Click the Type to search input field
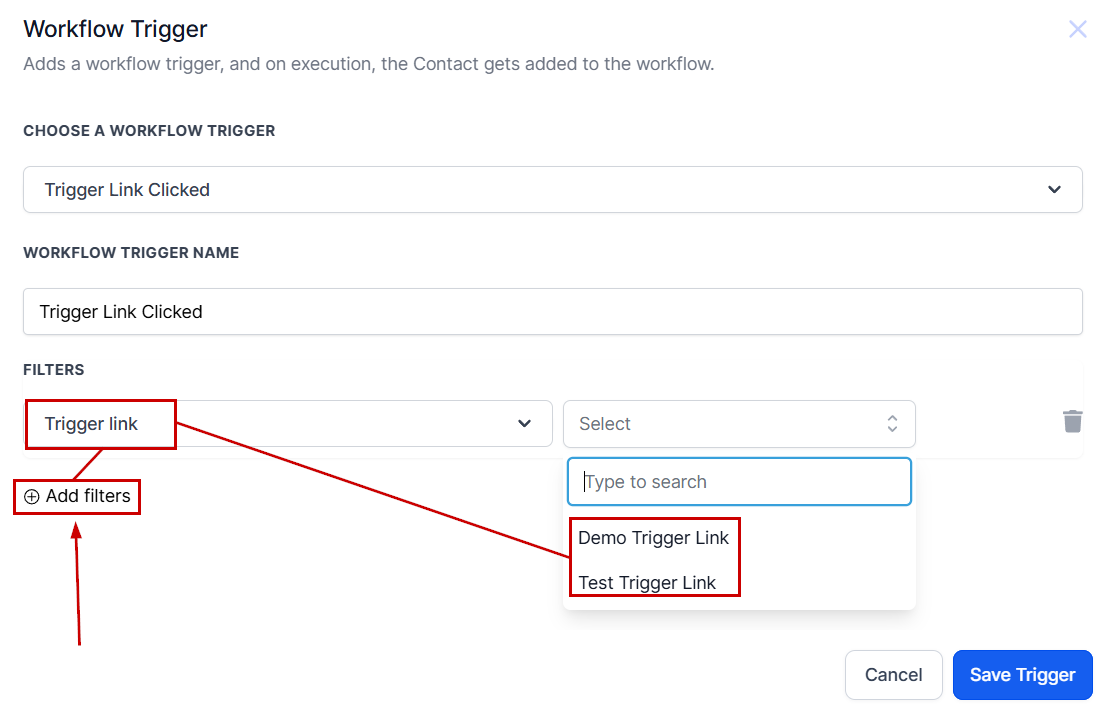 (x=740, y=481)
